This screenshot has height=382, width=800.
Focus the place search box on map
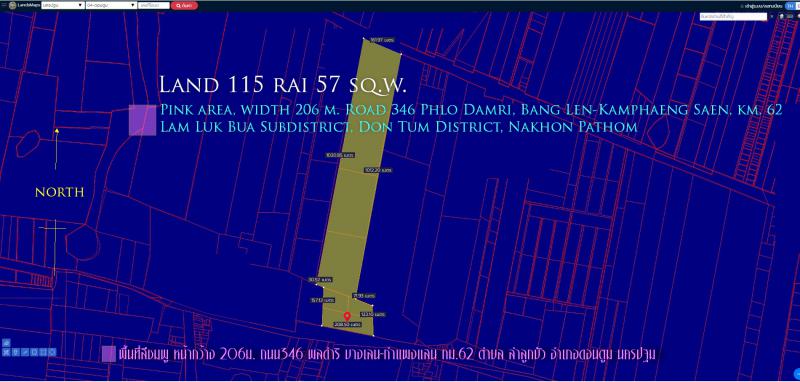click(734, 16)
